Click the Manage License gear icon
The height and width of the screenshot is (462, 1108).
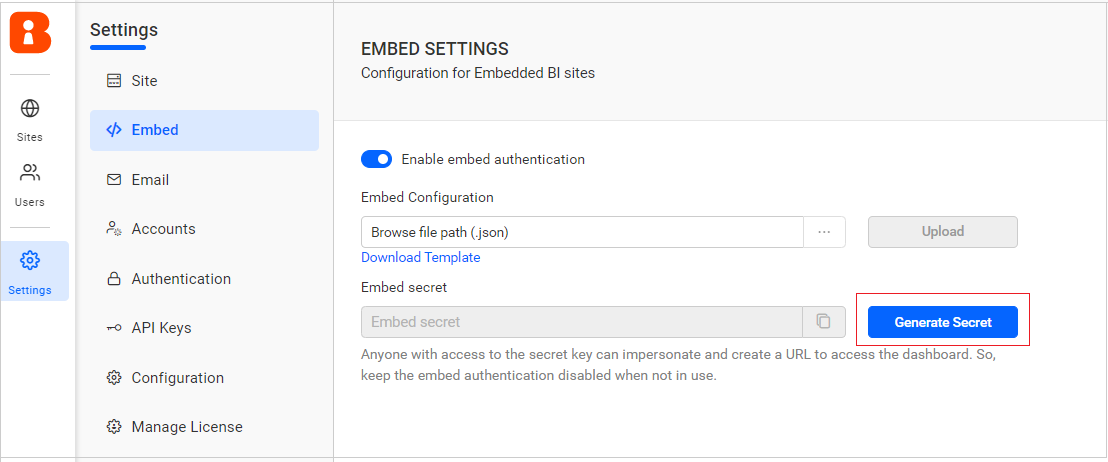point(114,427)
